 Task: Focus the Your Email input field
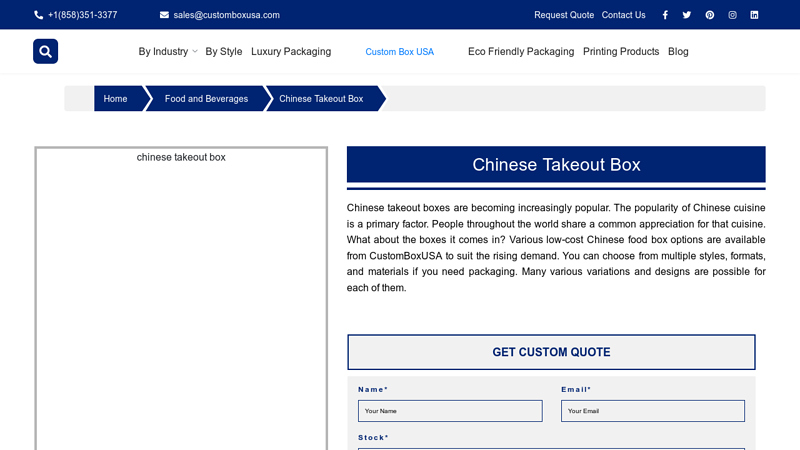(x=652, y=411)
